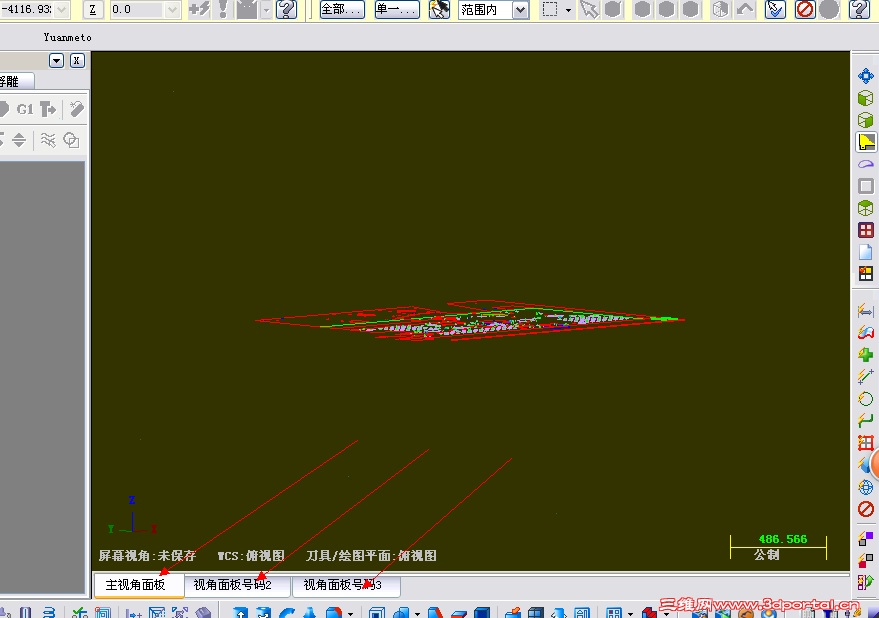This screenshot has height=618, width=879.
Task: Click the 单一... selection button
Action: 397,10
